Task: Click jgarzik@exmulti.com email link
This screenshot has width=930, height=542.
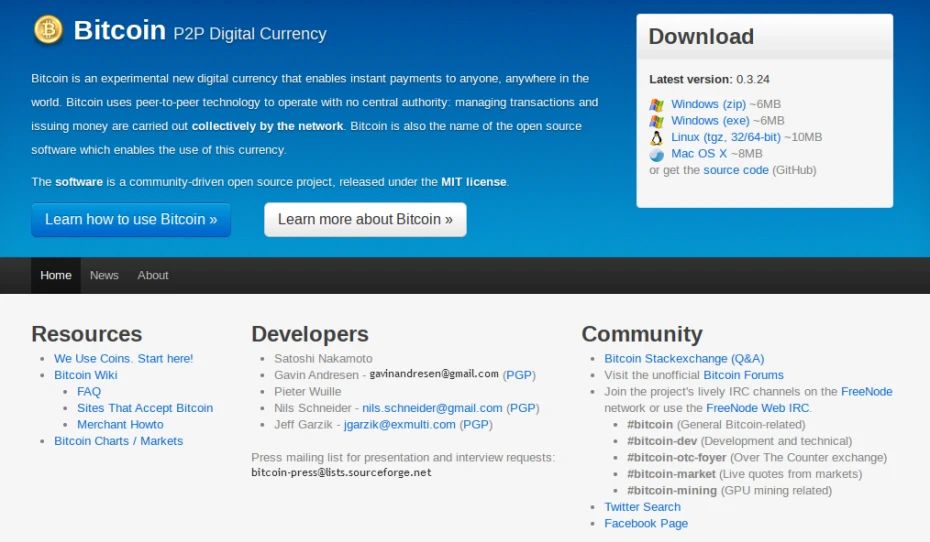Action: (399, 425)
